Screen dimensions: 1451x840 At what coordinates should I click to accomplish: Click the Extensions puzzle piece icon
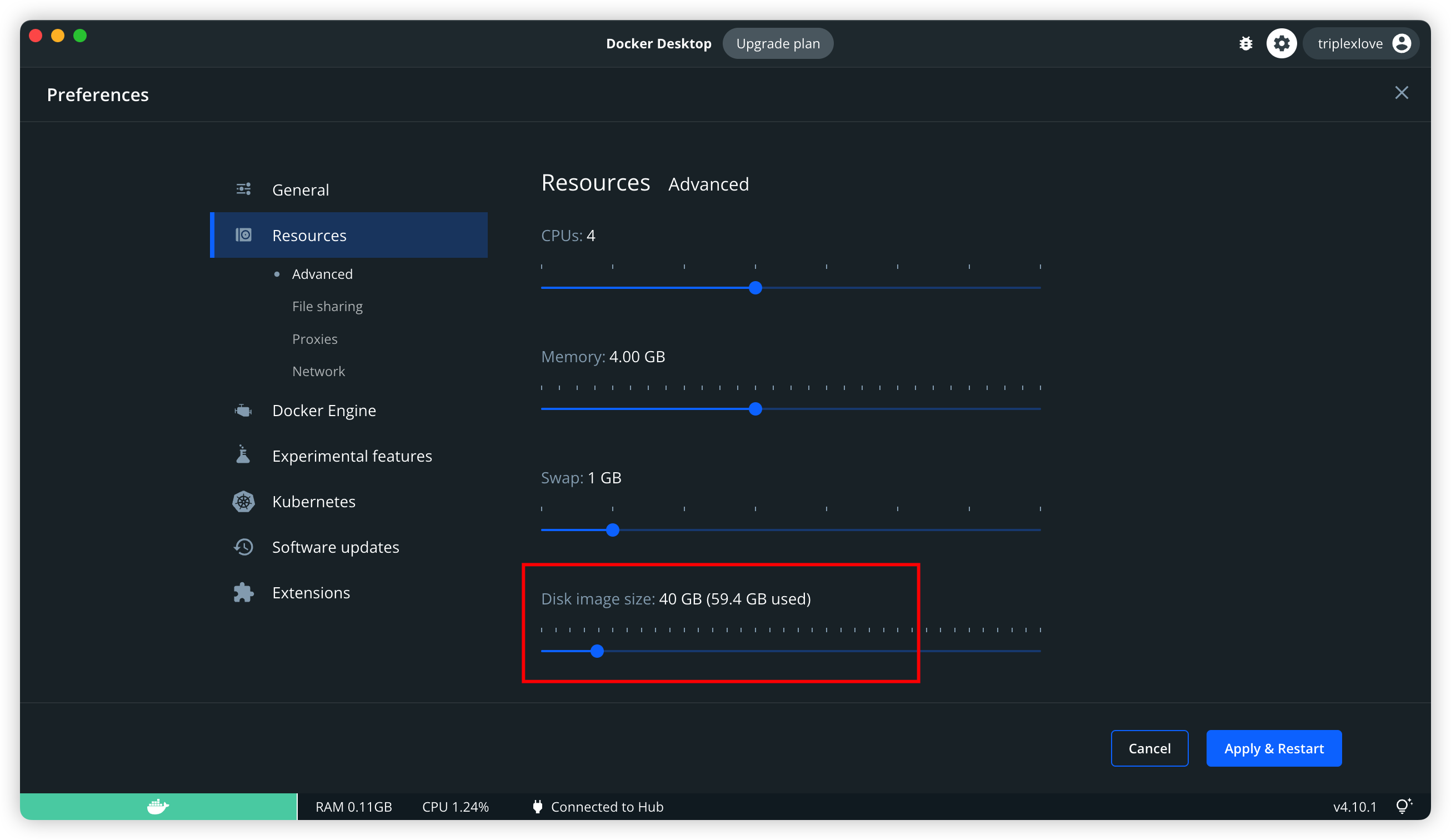pyautogui.click(x=243, y=592)
